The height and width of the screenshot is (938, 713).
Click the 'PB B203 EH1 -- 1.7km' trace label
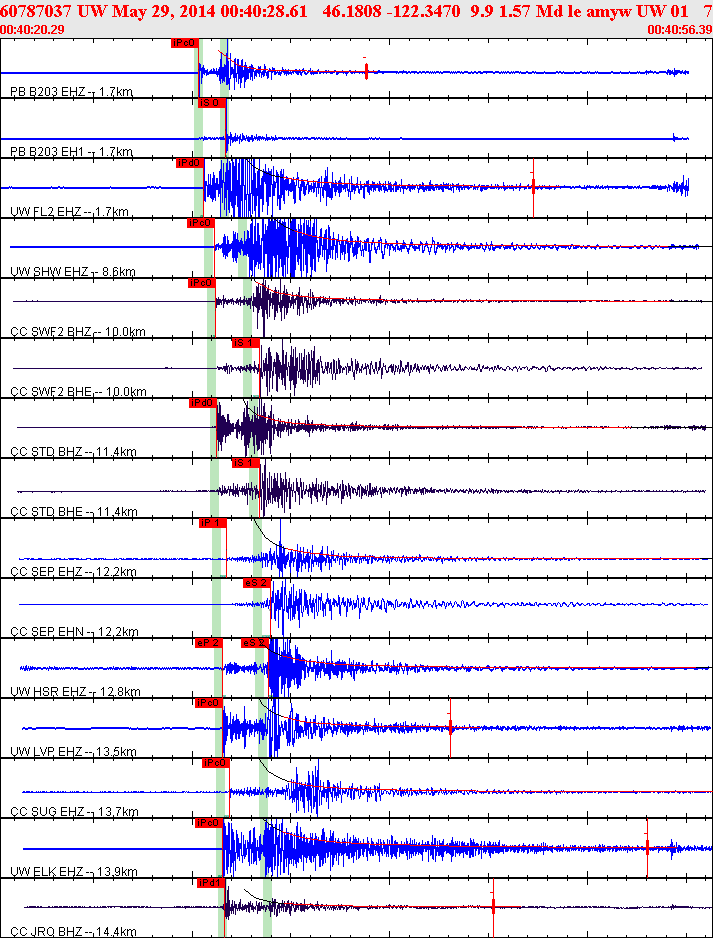(72, 152)
